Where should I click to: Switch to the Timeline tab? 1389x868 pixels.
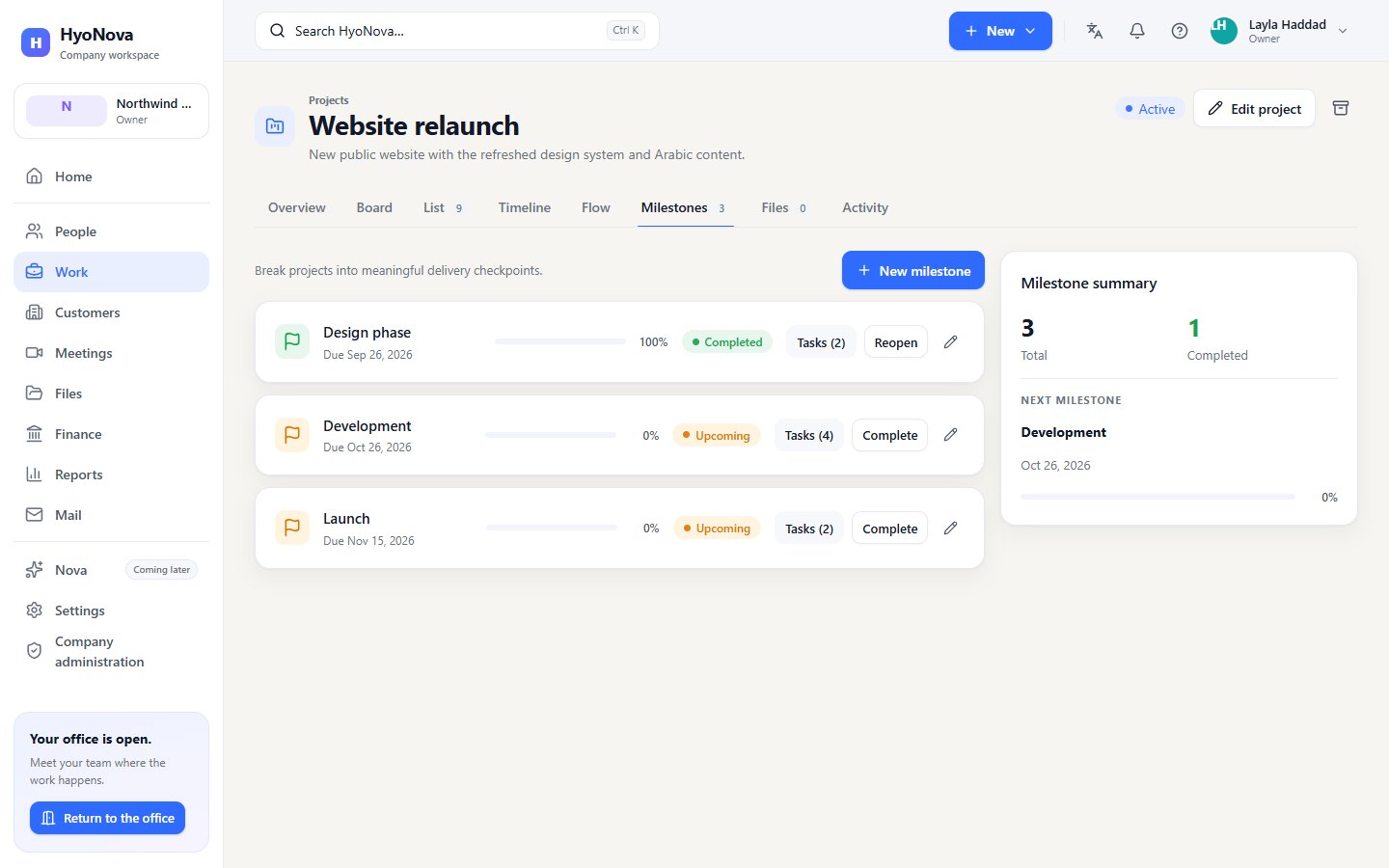525,207
